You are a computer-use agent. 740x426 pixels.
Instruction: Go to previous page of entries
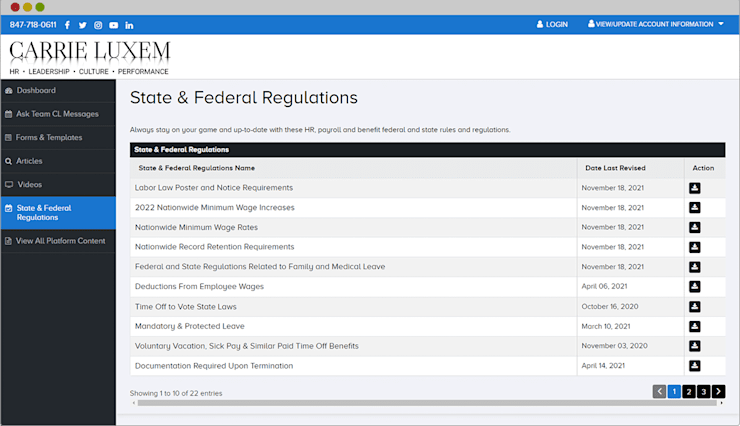point(659,392)
